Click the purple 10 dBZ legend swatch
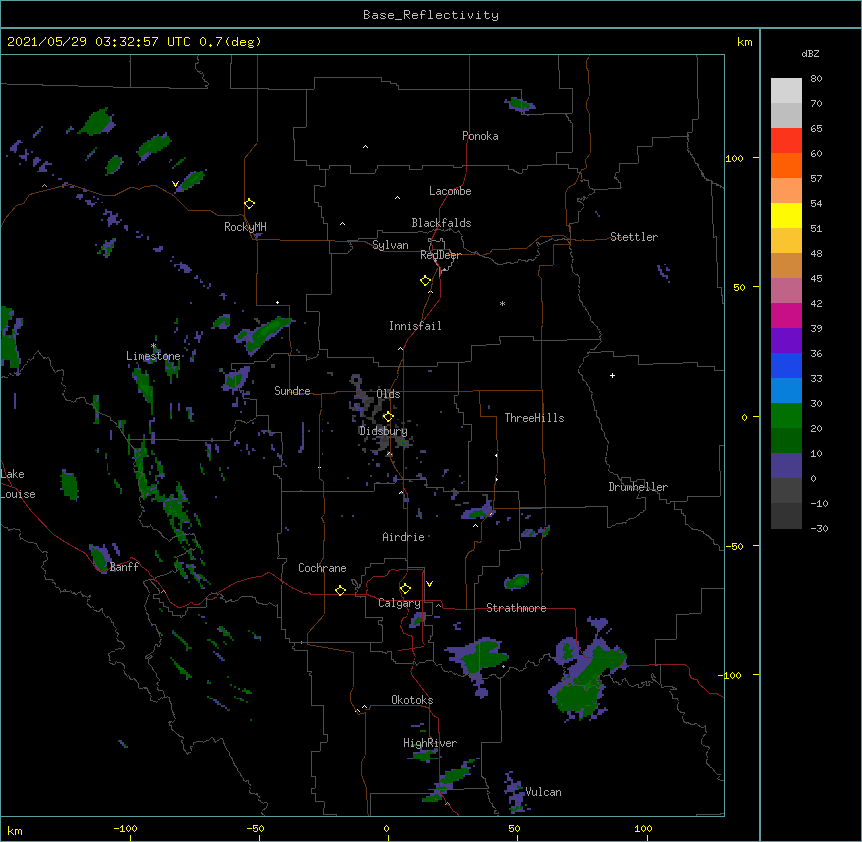This screenshot has width=862, height=842. click(786, 466)
